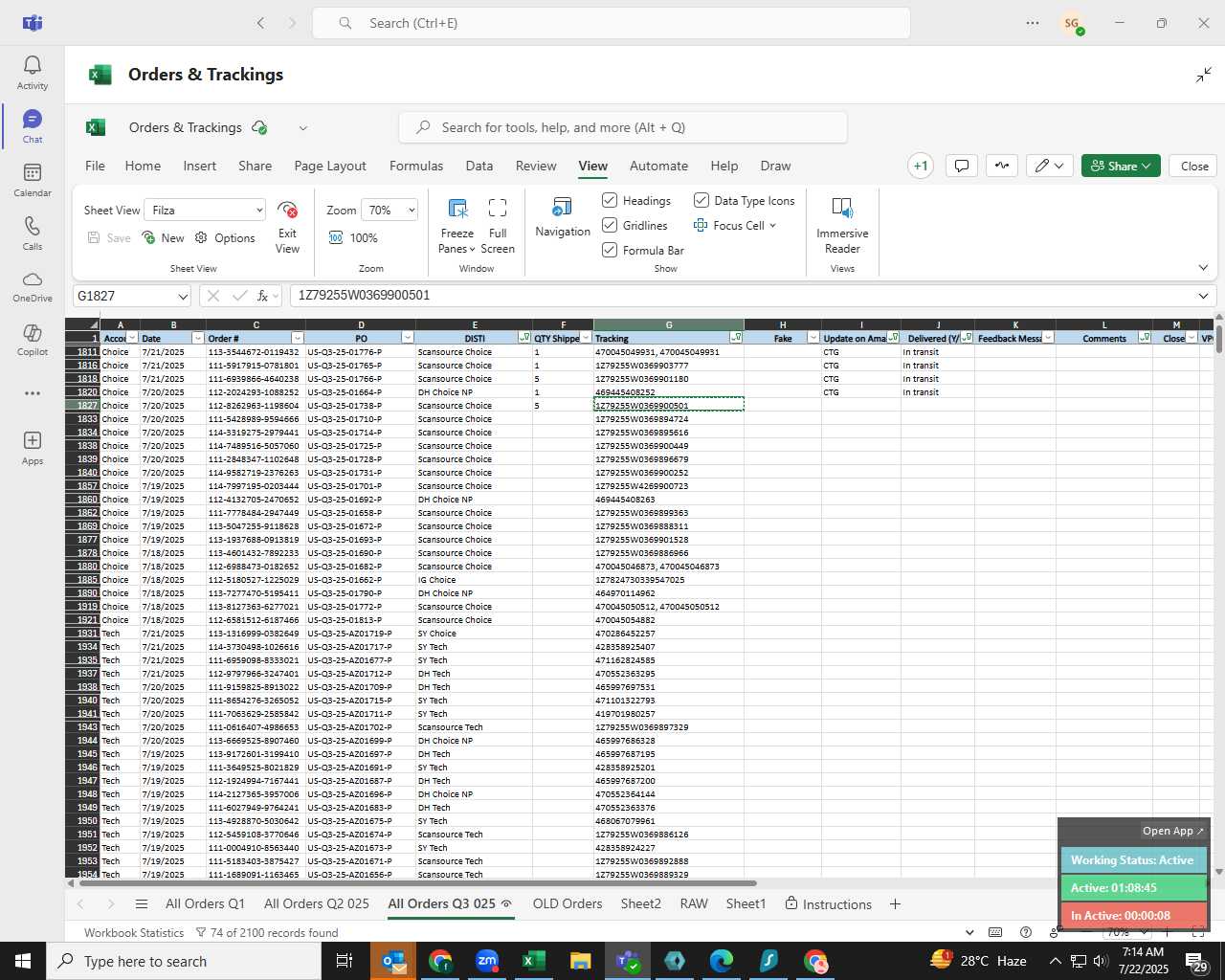This screenshot has height=980, width=1225.
Task: Launch Immersive Reader
Action: pos(842,226)
